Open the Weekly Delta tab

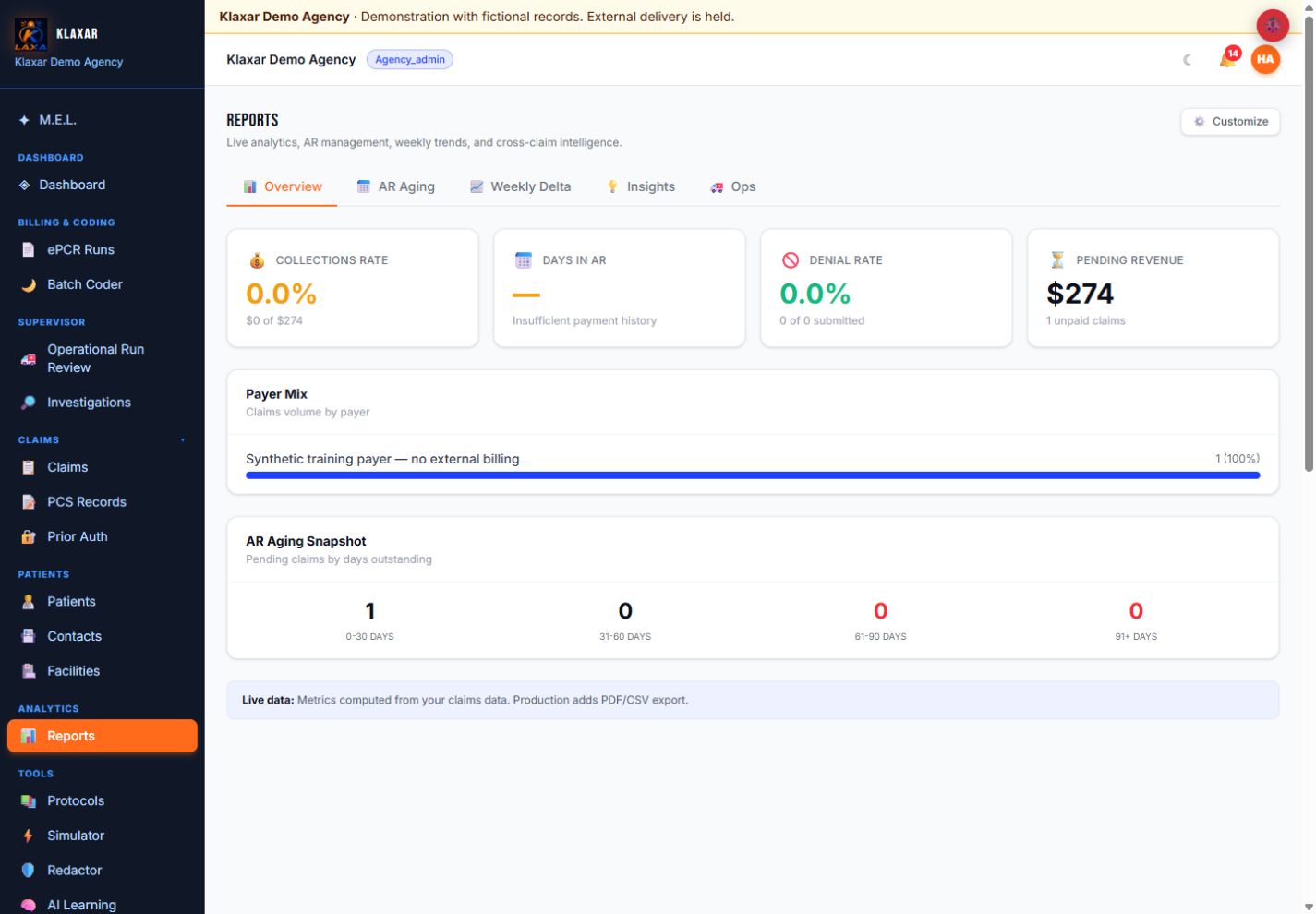click(x=520, y=186)
